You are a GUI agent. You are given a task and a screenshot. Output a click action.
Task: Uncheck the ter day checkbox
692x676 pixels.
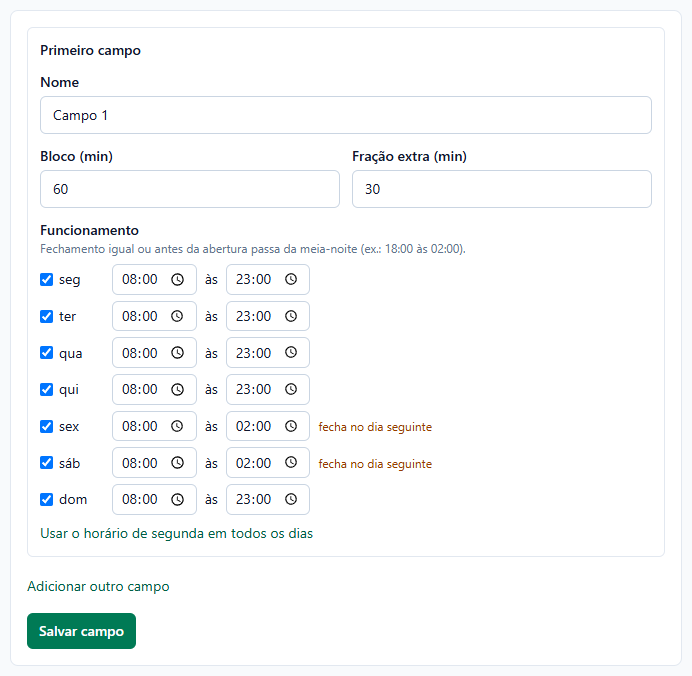click(x=46, y=316)
